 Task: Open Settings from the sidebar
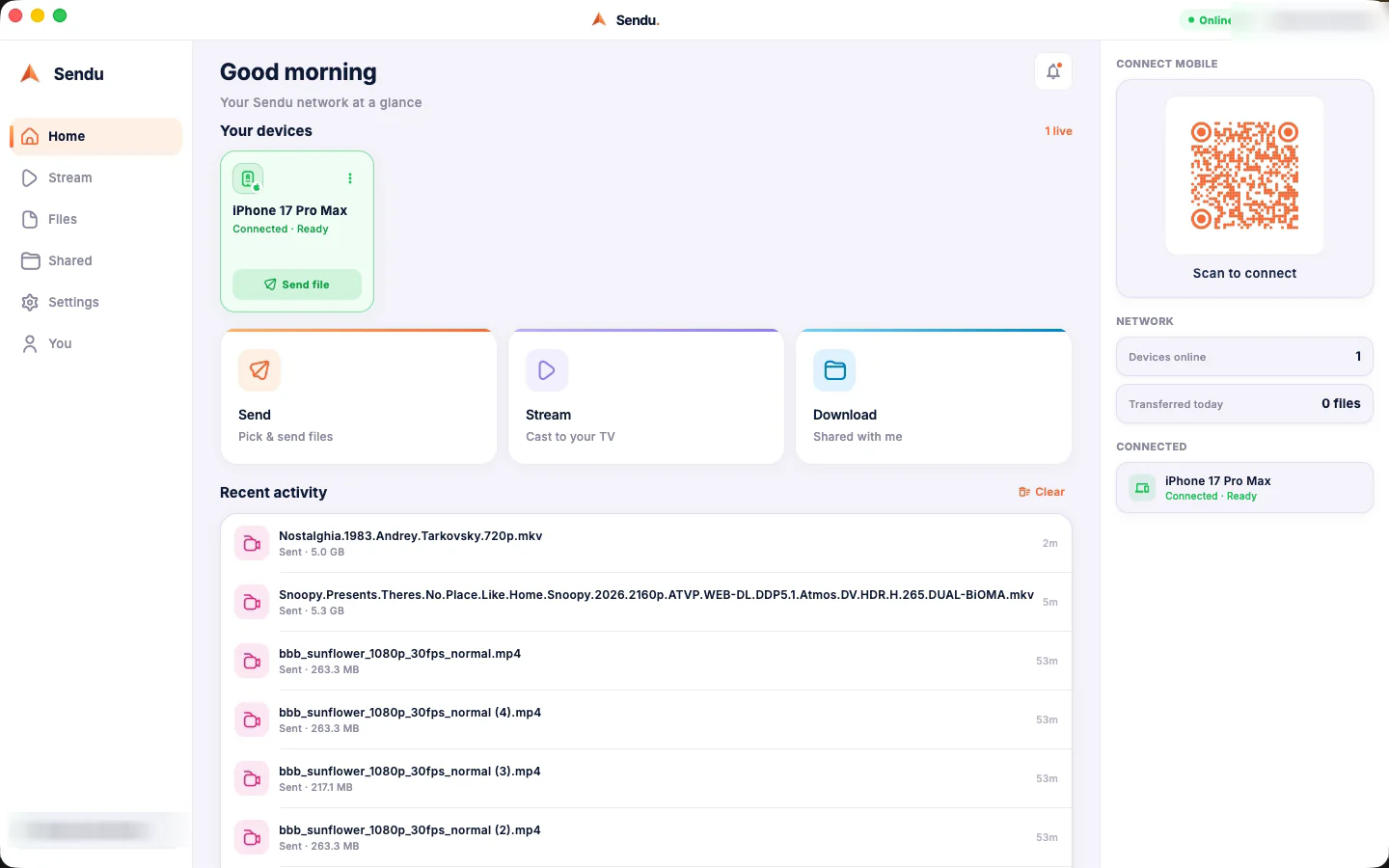pyautogui.click(x=95, y=302)
